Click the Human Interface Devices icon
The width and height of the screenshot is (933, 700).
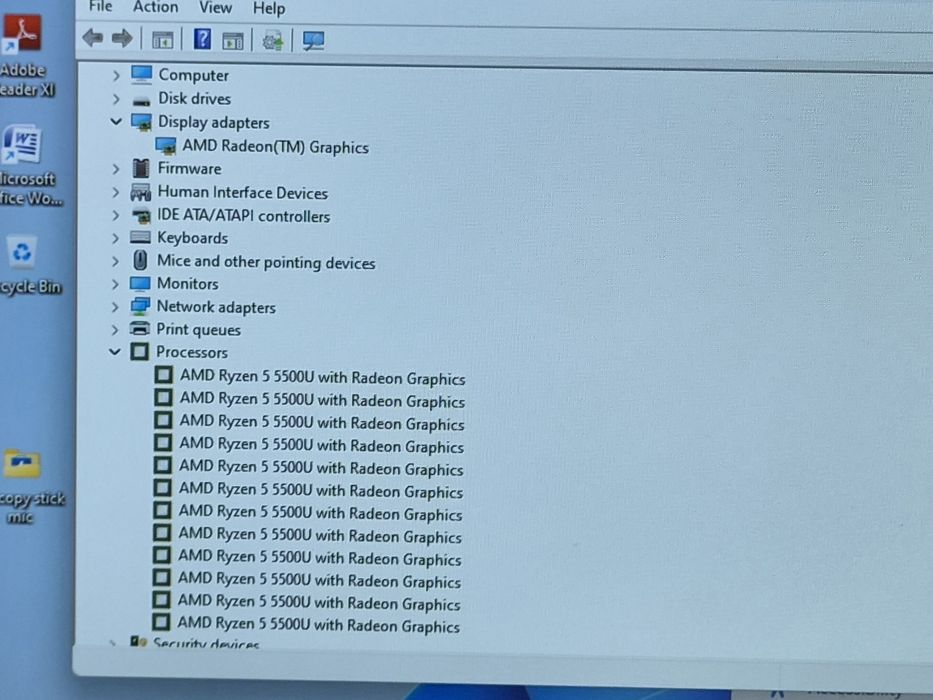pos(140,192)
